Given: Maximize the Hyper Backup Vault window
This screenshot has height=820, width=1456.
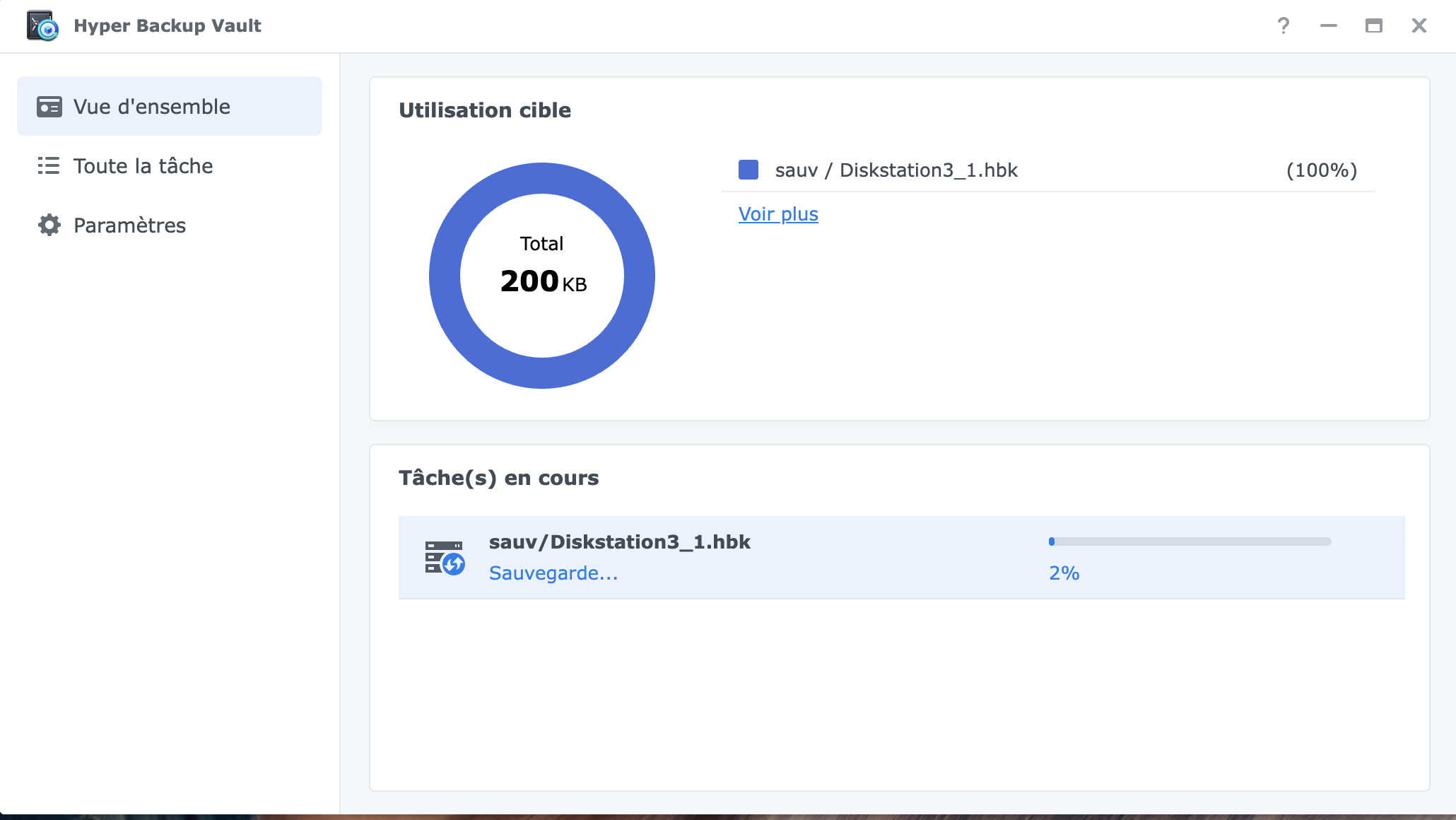Looking at the screenshot, I should [1374, 26].
